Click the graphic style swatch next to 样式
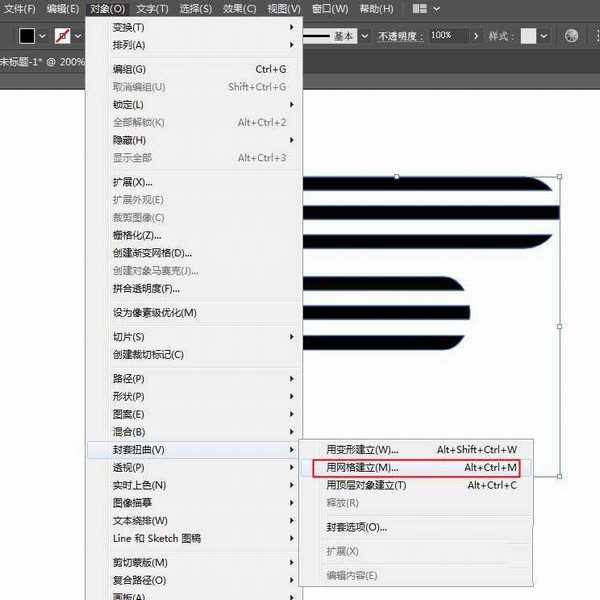This screenshot has width=600, height=600. click(x=528, y=36)
